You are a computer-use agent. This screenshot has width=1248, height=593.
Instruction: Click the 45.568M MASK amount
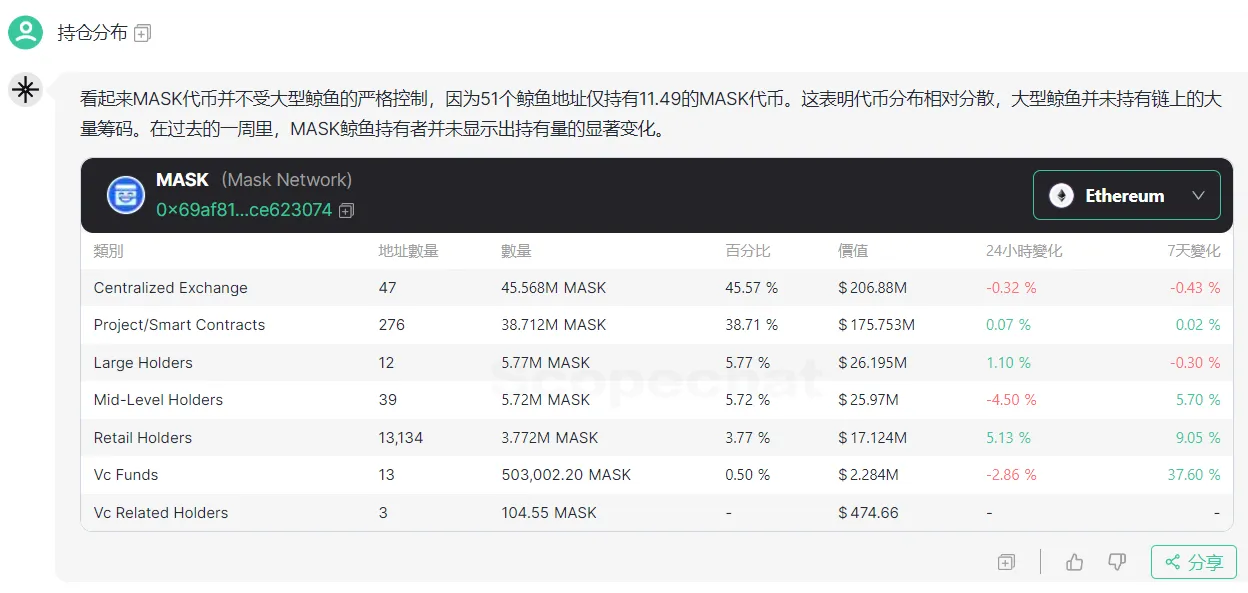pos(554,288)
